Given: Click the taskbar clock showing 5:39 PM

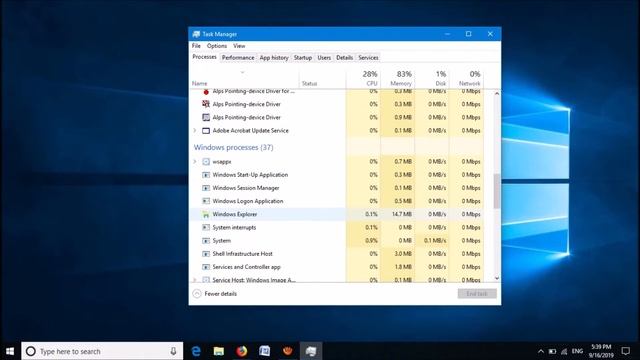Looking at the screenshot, I should 601,351.
